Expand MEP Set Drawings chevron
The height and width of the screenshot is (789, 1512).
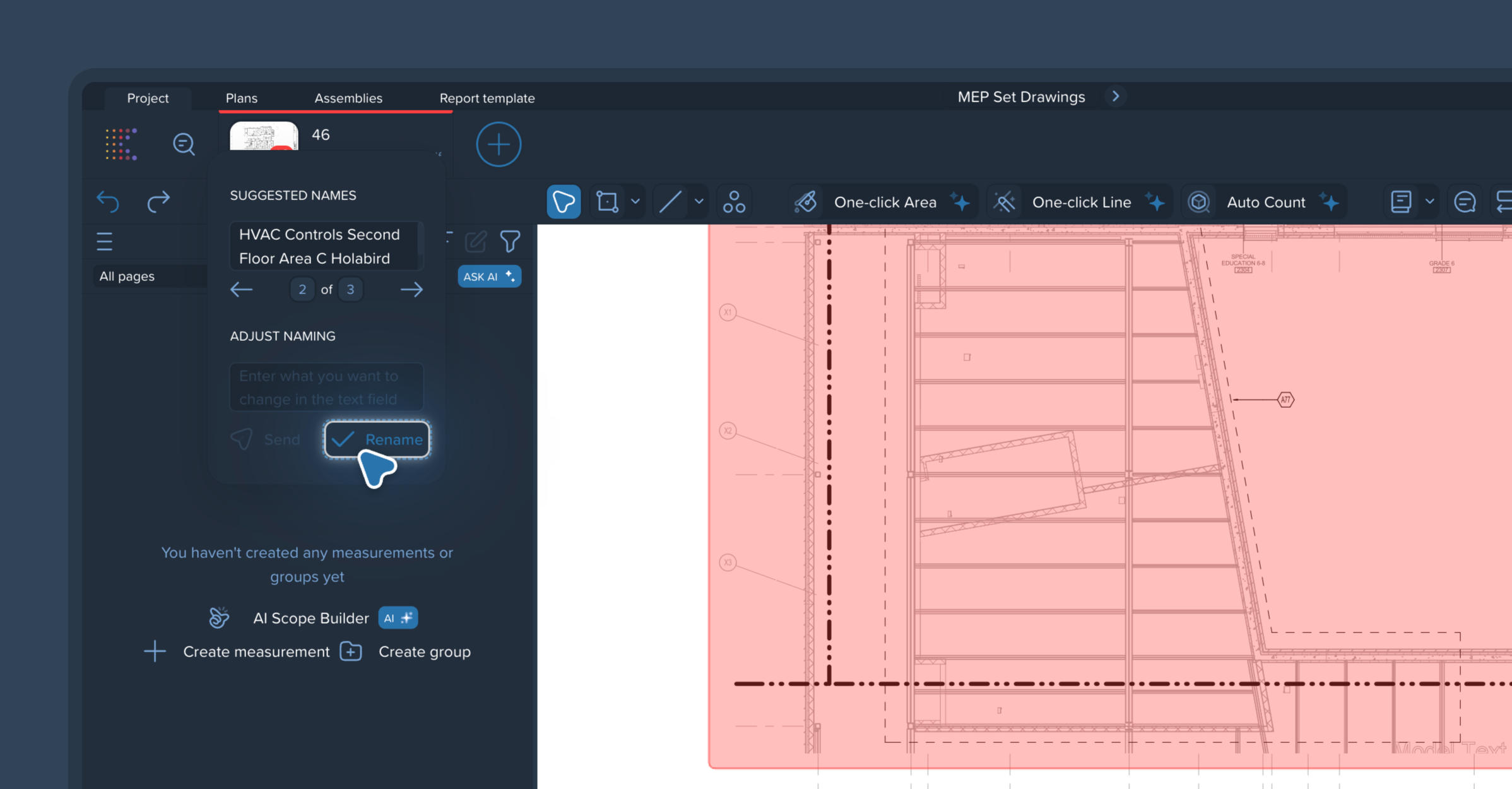click(x=1115, y=97)
